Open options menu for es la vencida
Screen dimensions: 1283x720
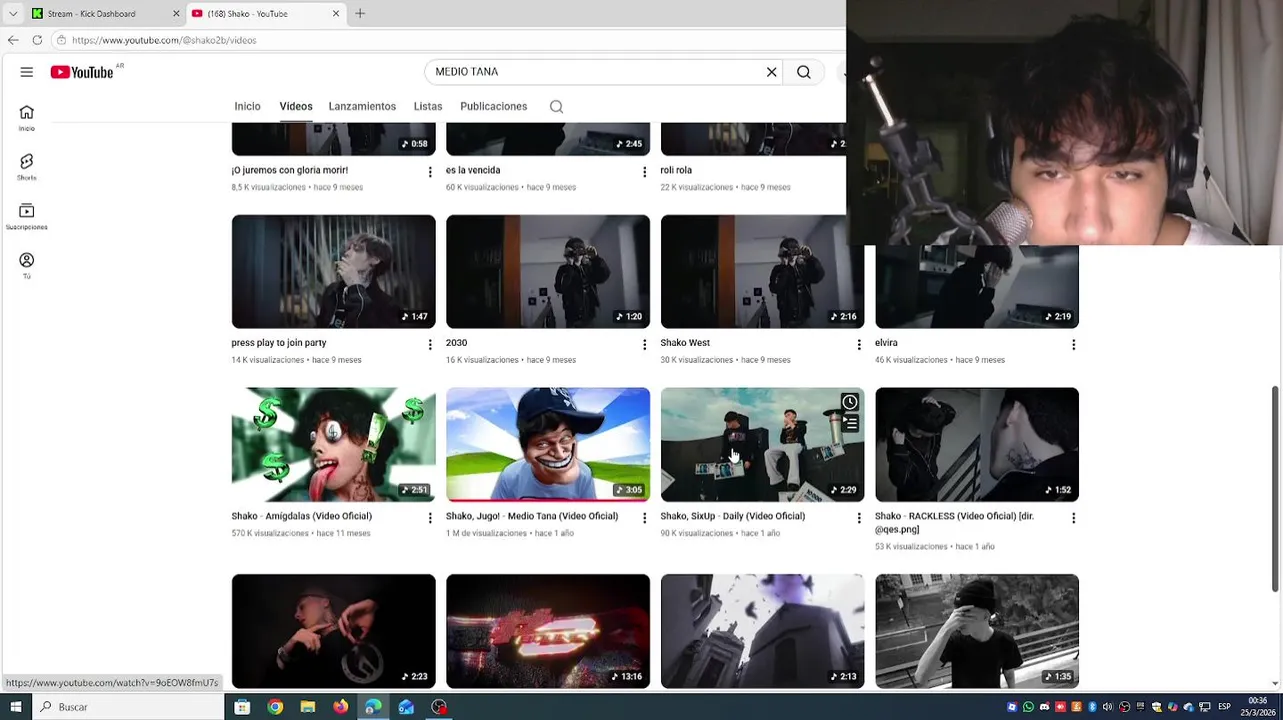(644, 172)
